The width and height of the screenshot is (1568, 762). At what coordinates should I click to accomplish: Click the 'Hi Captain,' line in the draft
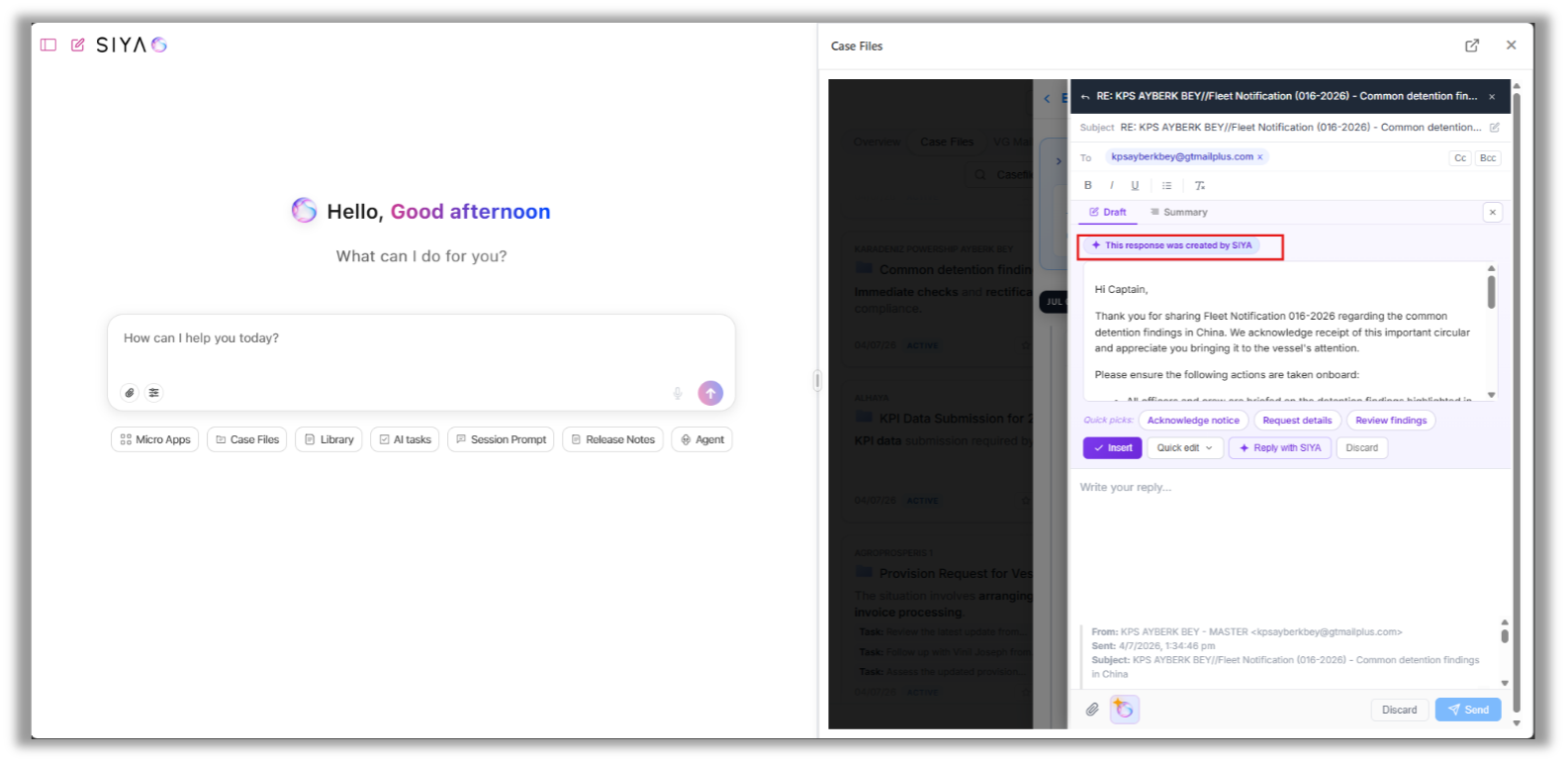pyautogui.click(x=1121, y=290)
